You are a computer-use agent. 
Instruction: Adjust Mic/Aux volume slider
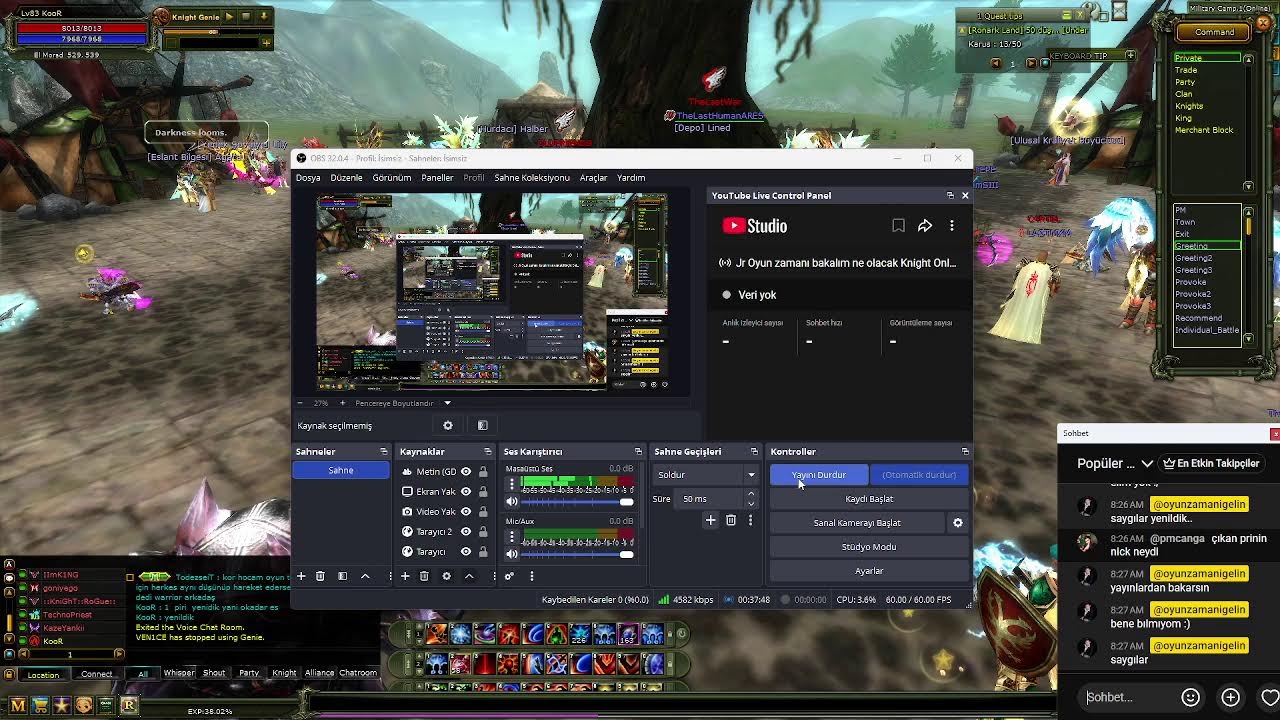pos(579,554)
